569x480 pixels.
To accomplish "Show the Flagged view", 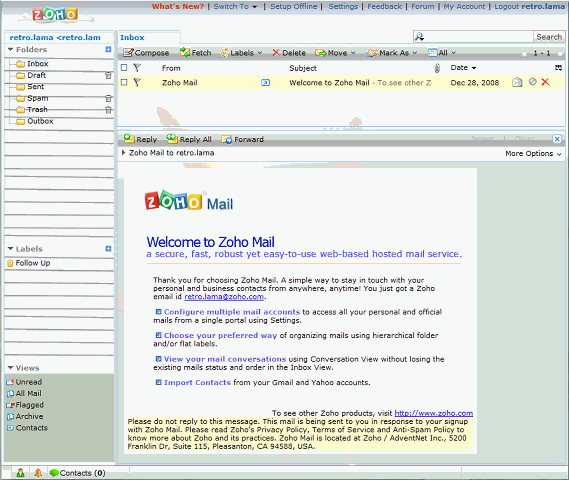I will [25, 405].
